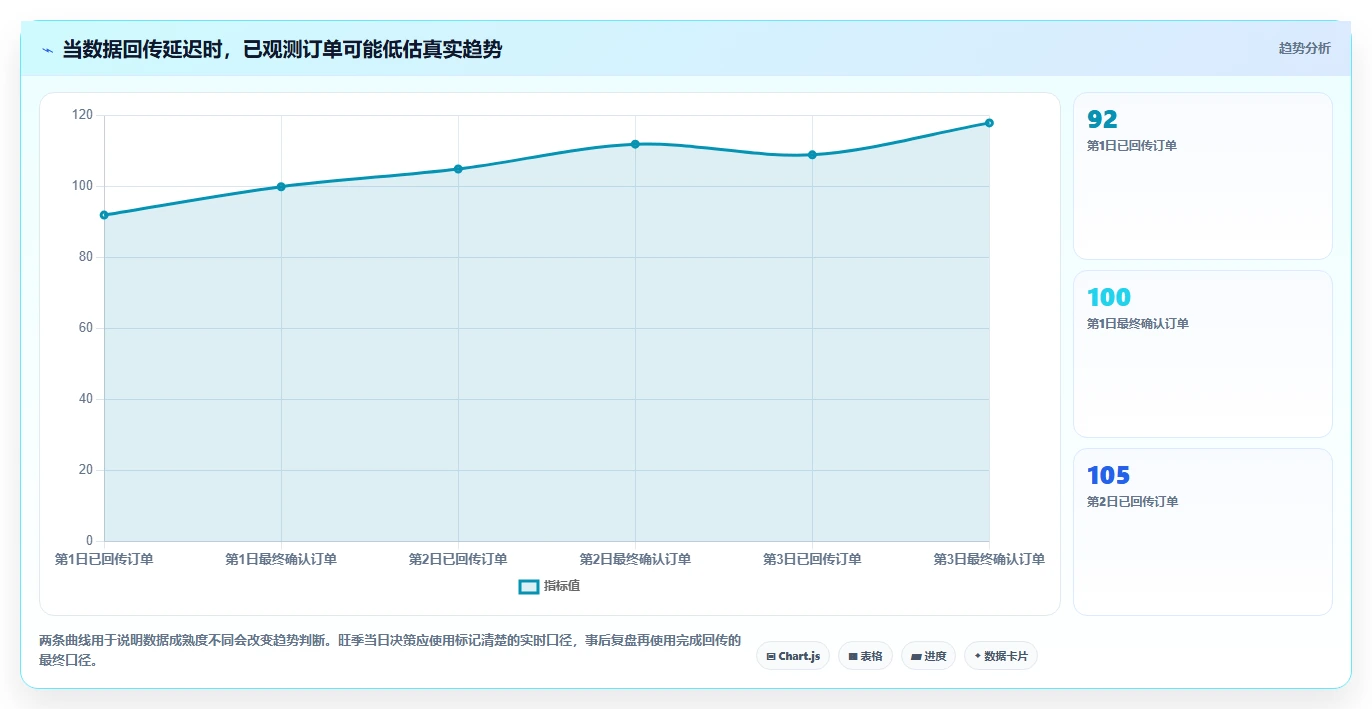
Task: Click the x-axis label 第1日已回传订单
Action: coord(104,559)
